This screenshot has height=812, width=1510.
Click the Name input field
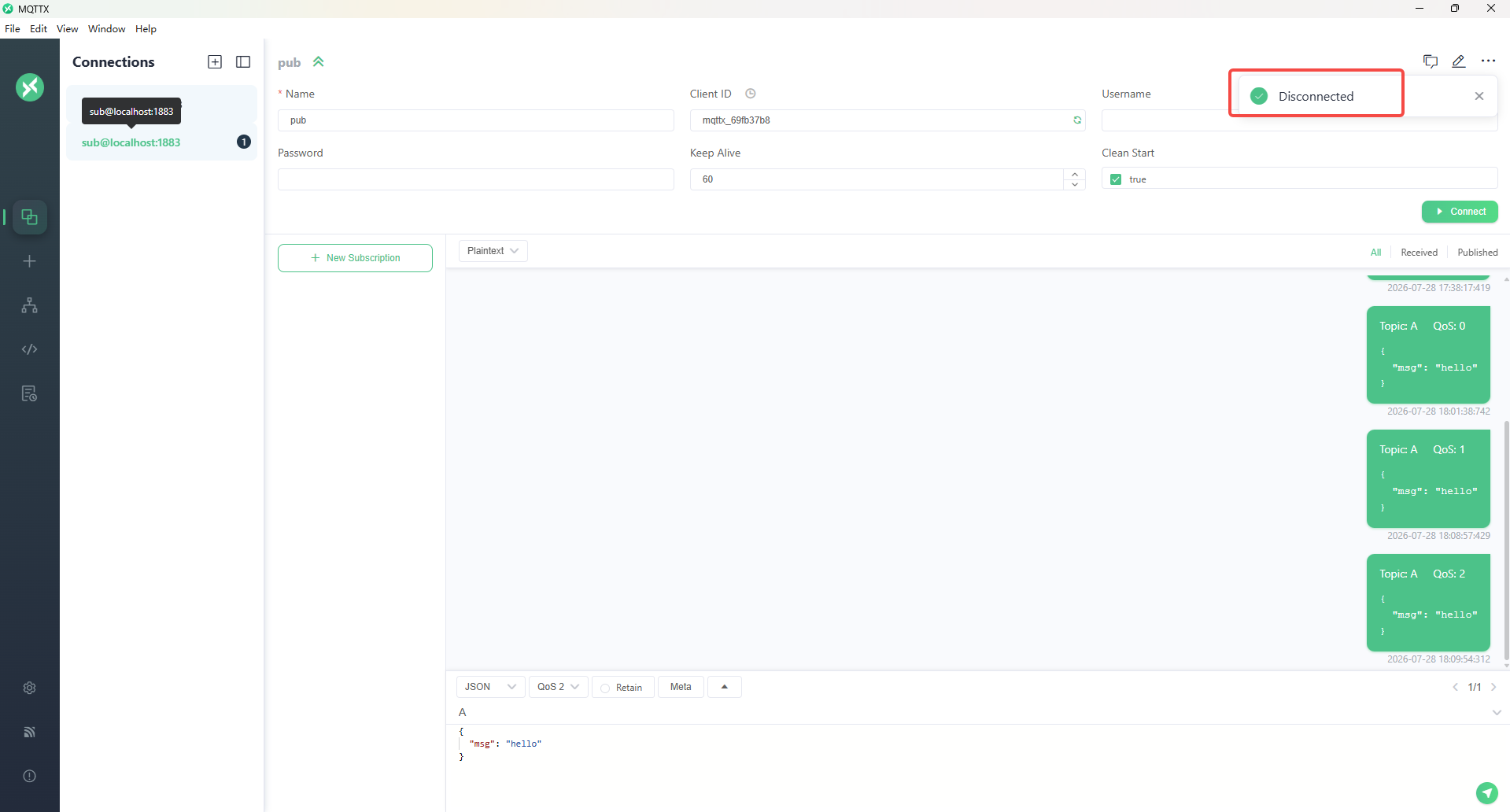[x=476, y=120]
